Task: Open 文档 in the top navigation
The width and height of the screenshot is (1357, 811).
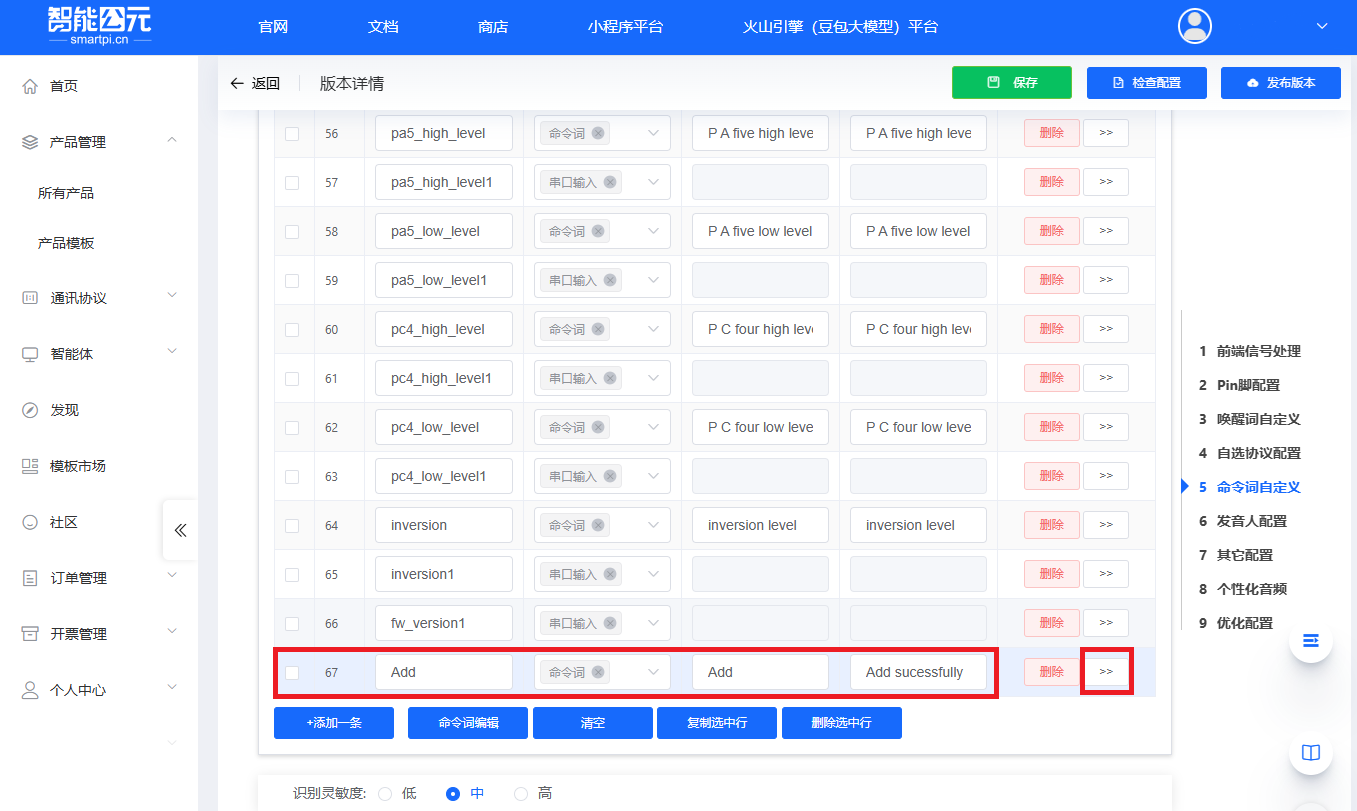Action: click(383, 27)
